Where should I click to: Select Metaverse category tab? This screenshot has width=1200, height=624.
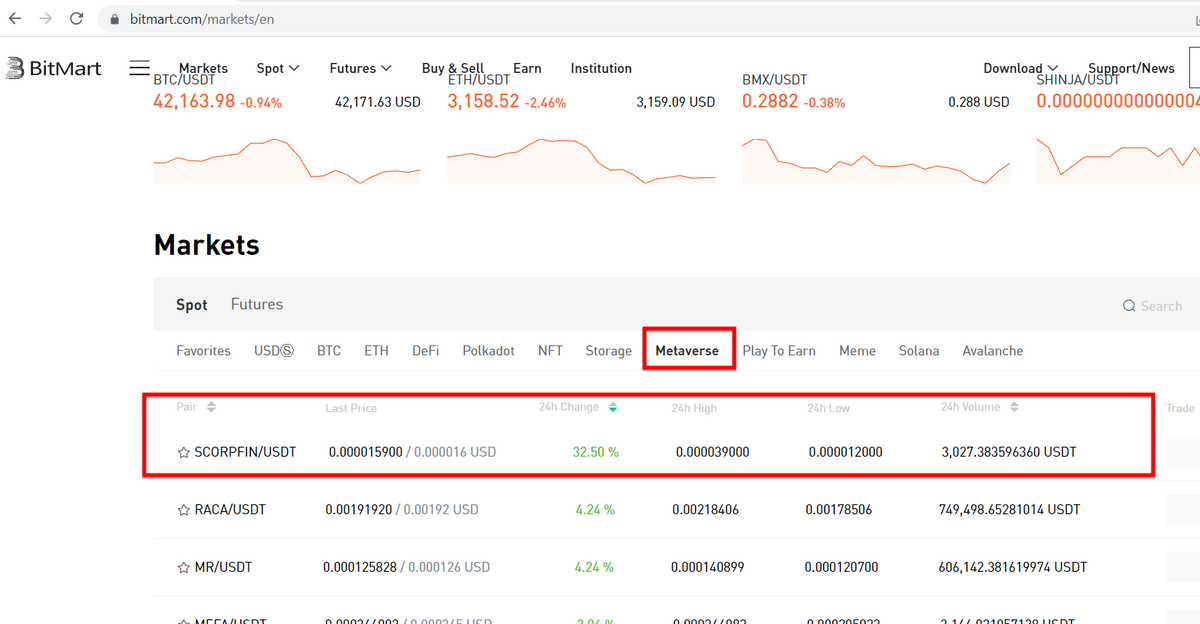click(x=687, y=351)
